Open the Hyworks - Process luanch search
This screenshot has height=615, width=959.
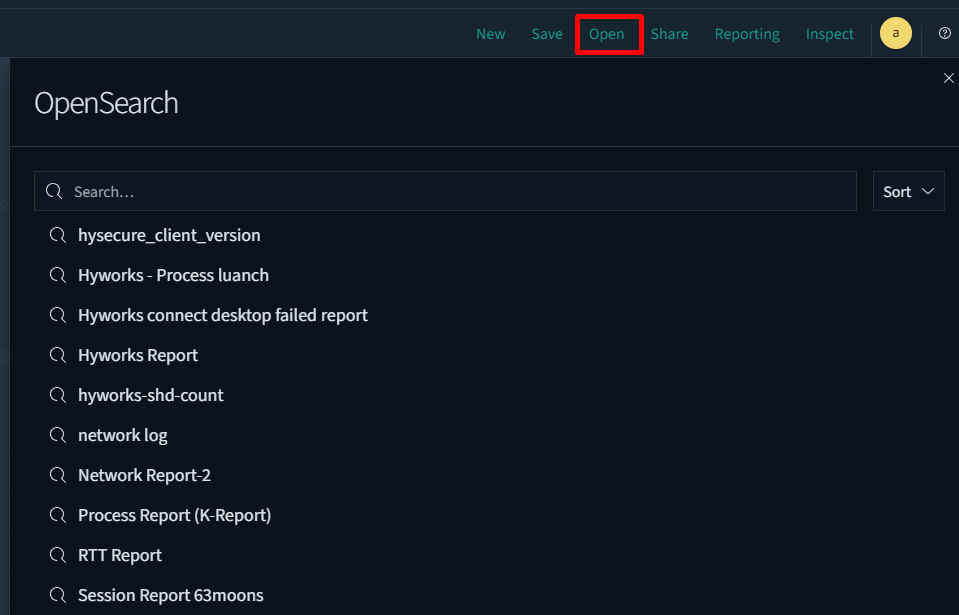pyautogui.click(x=173, y=275)
